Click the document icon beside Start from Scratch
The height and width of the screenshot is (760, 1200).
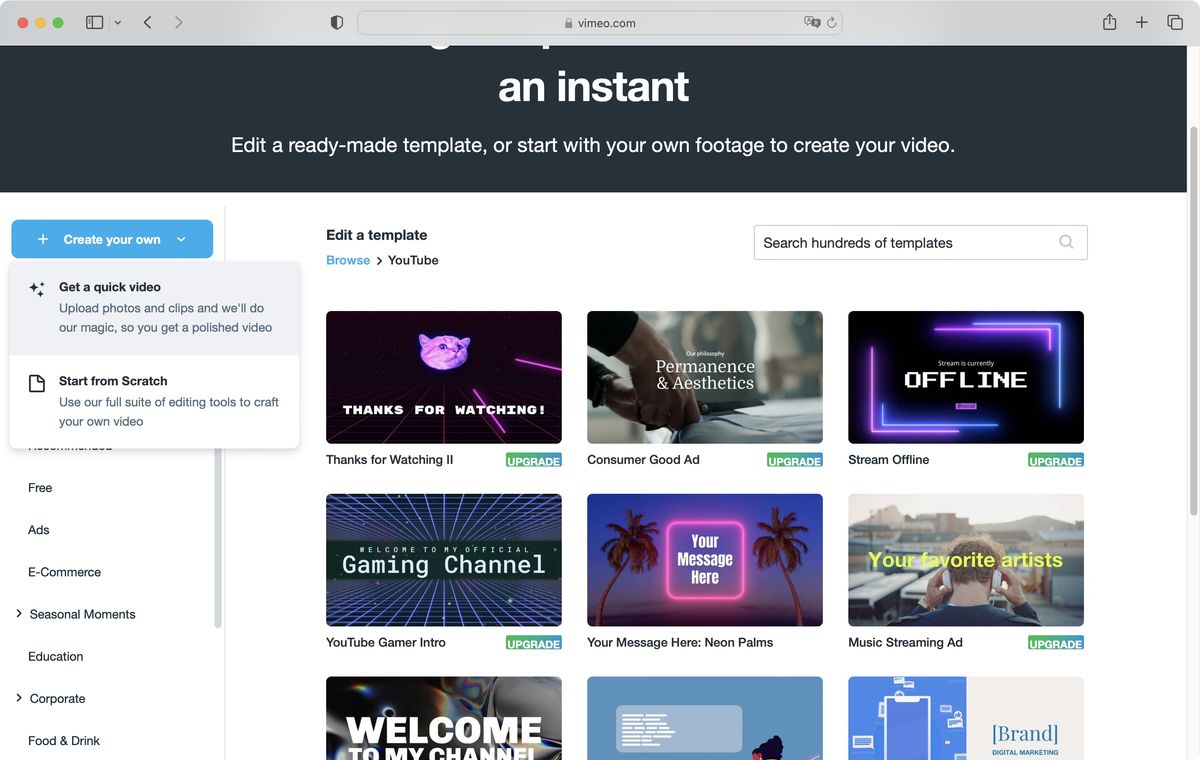click(x=36, y=383)
